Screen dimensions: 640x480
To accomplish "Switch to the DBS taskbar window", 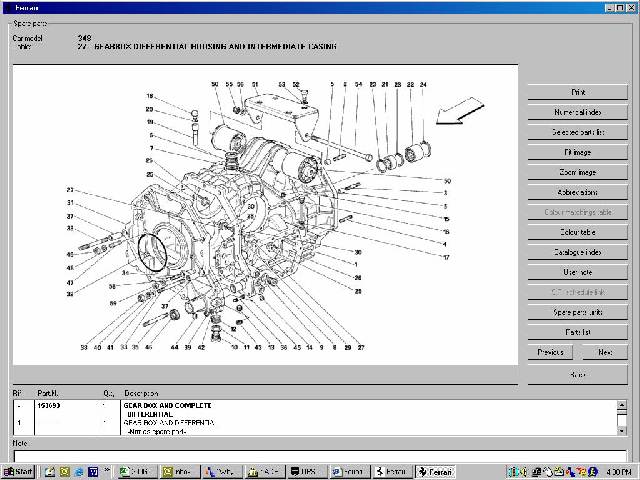I will (307, 472).
